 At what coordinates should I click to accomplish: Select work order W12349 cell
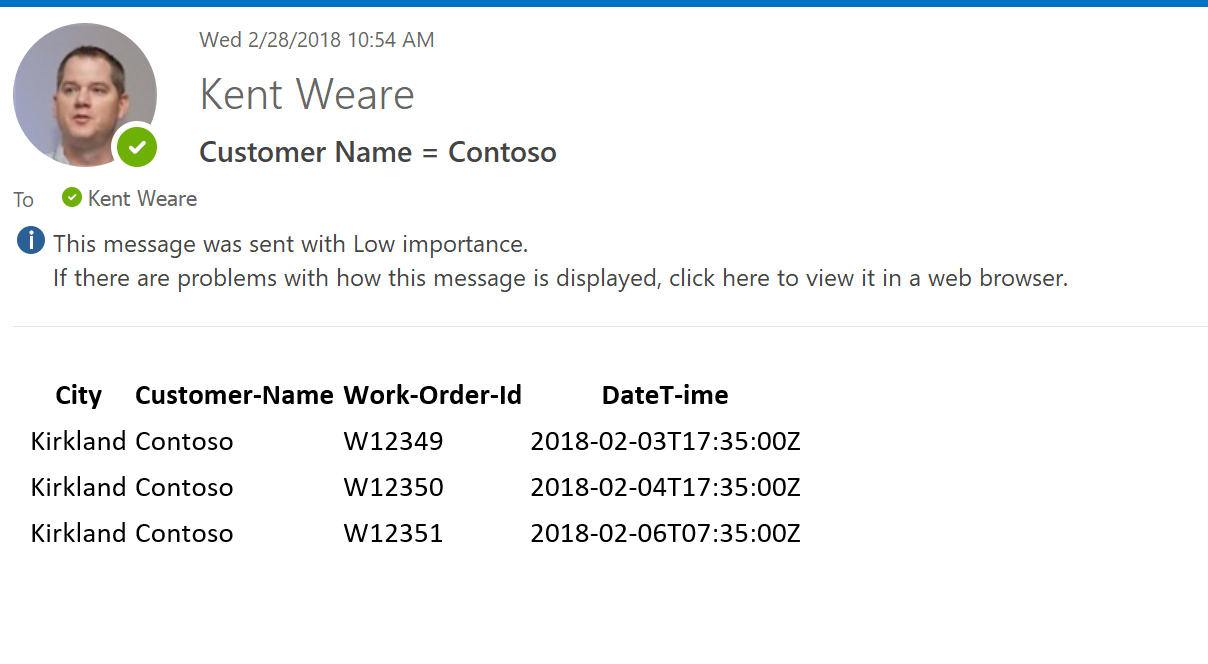pos(393,441)
